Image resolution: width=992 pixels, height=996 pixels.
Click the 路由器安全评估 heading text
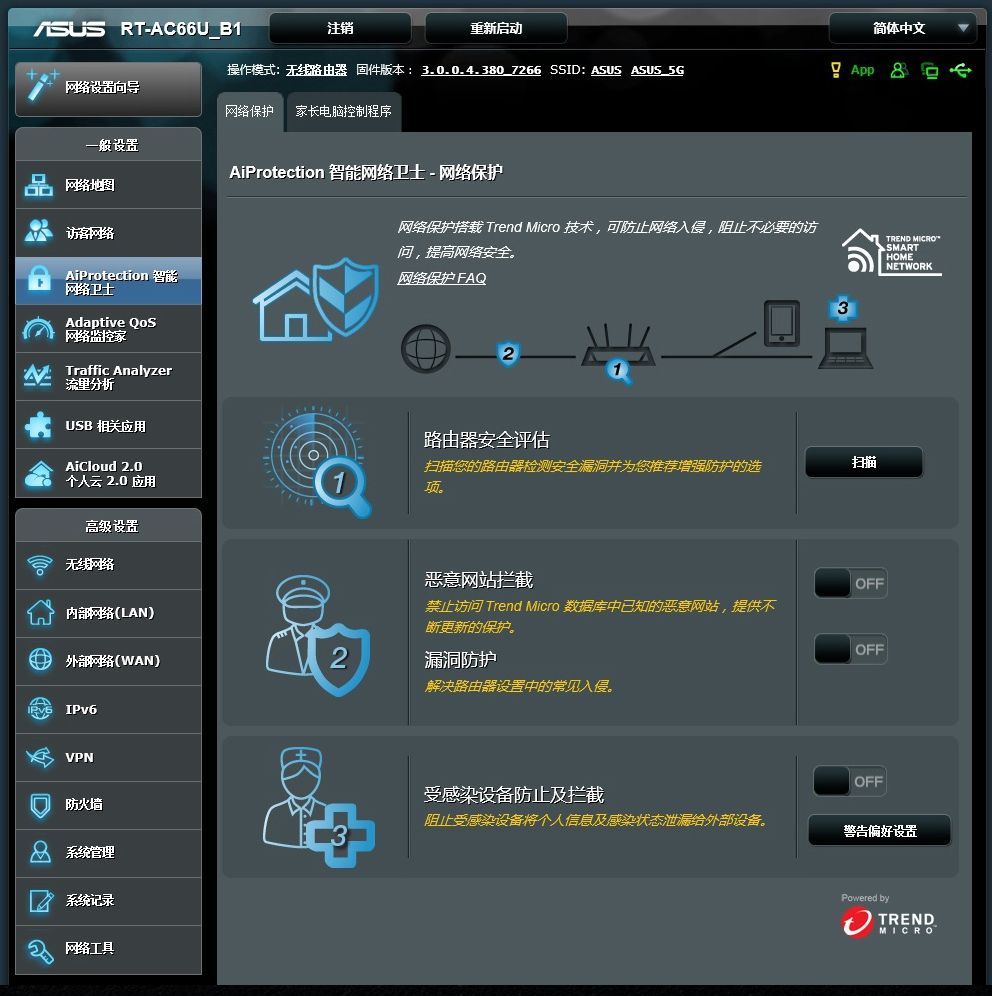pyautogui.click(x=486, y=440)
